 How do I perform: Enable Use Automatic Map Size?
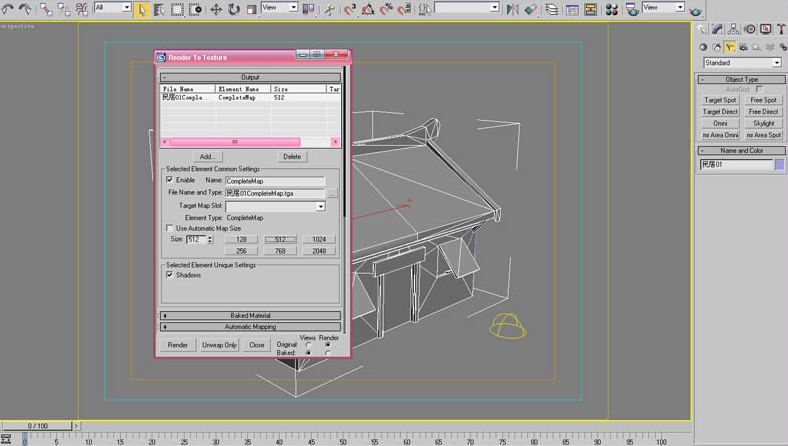click(x=169, y=228)
